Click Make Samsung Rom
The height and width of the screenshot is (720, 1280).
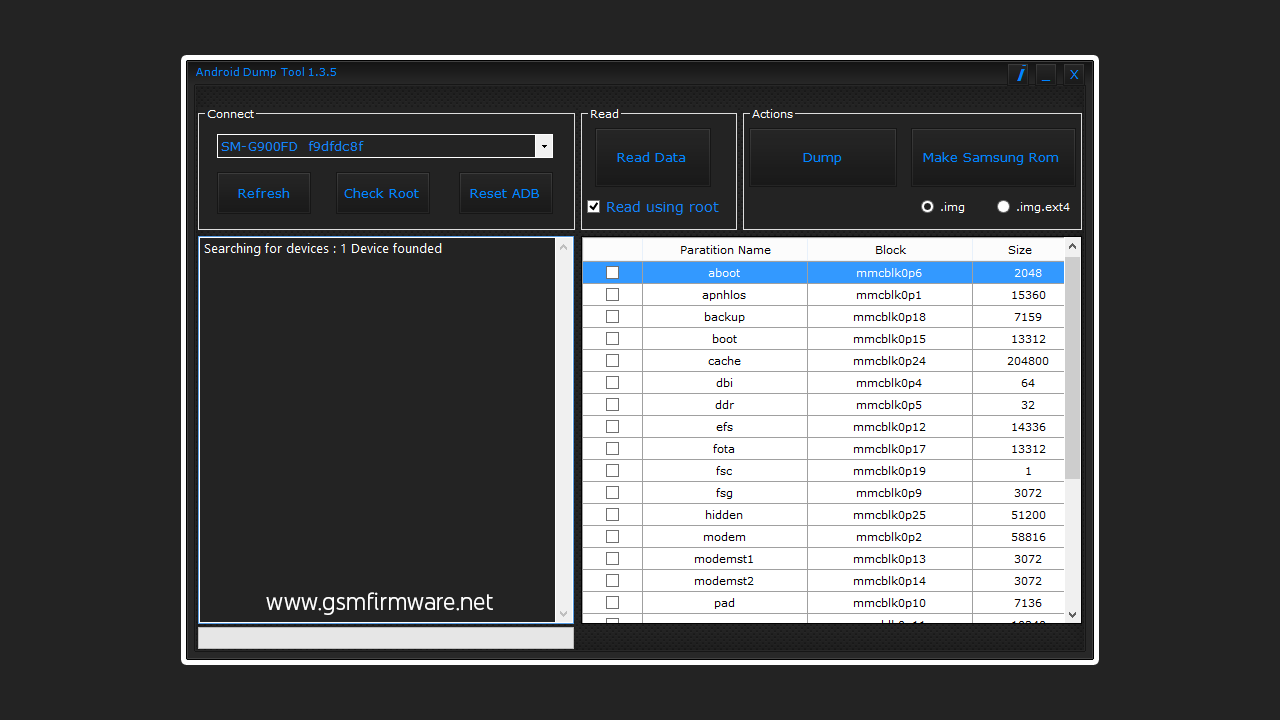991,157
